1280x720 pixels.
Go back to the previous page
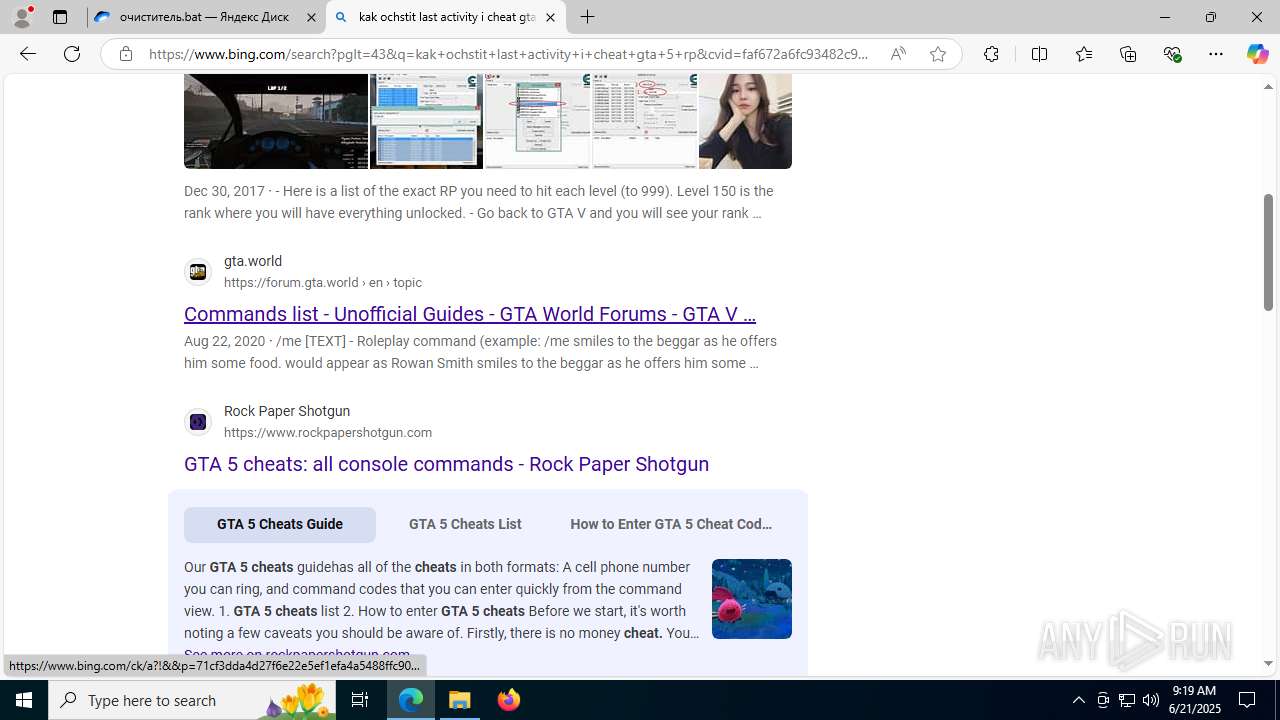(27, 54)
